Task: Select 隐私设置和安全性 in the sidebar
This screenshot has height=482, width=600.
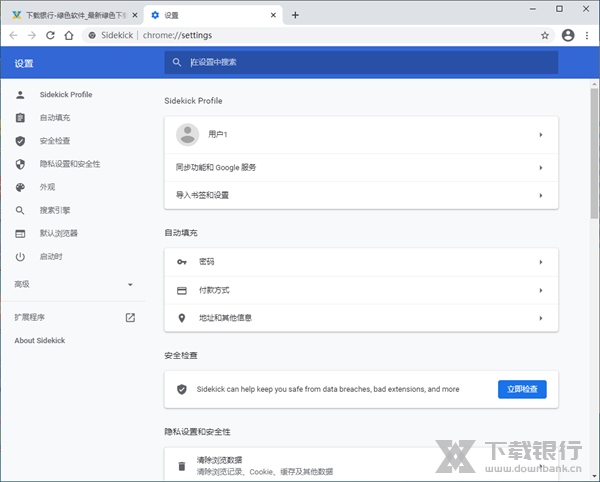Action: (70, 164)
